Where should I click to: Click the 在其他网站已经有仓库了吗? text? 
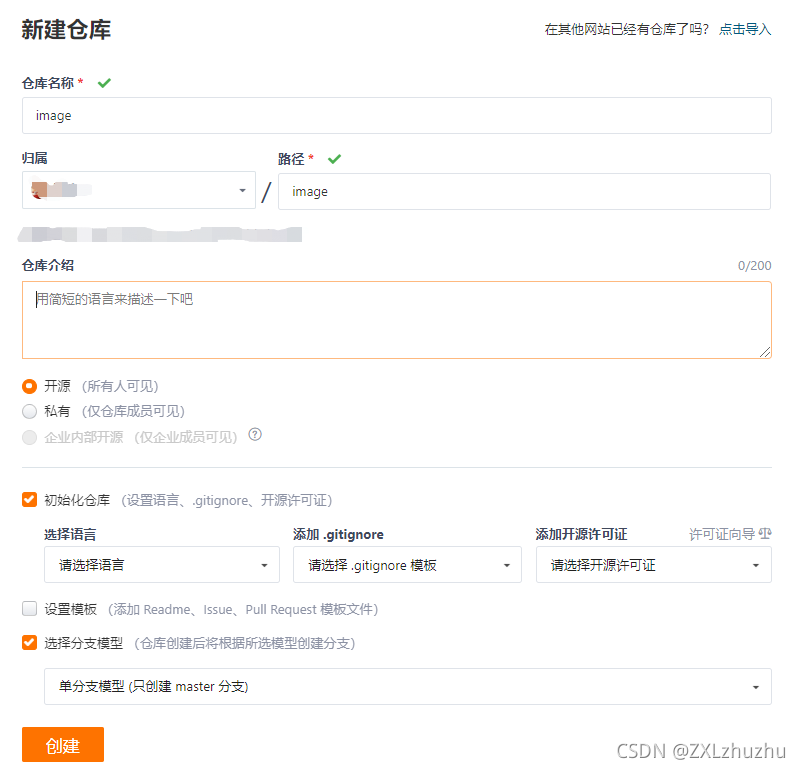point(627,29)
